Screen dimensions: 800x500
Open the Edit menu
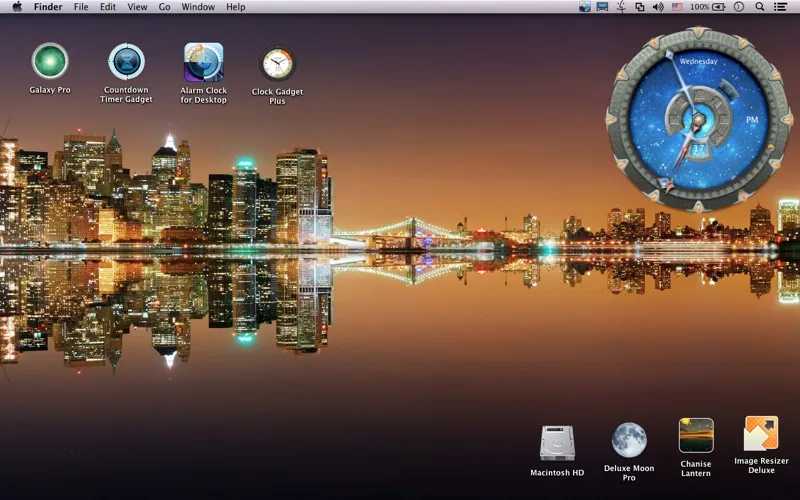click(108, 7)
